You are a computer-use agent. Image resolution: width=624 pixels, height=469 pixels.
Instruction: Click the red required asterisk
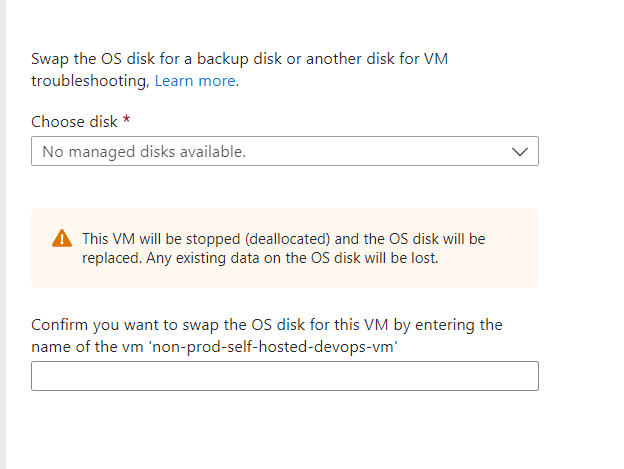pos(127,120)
